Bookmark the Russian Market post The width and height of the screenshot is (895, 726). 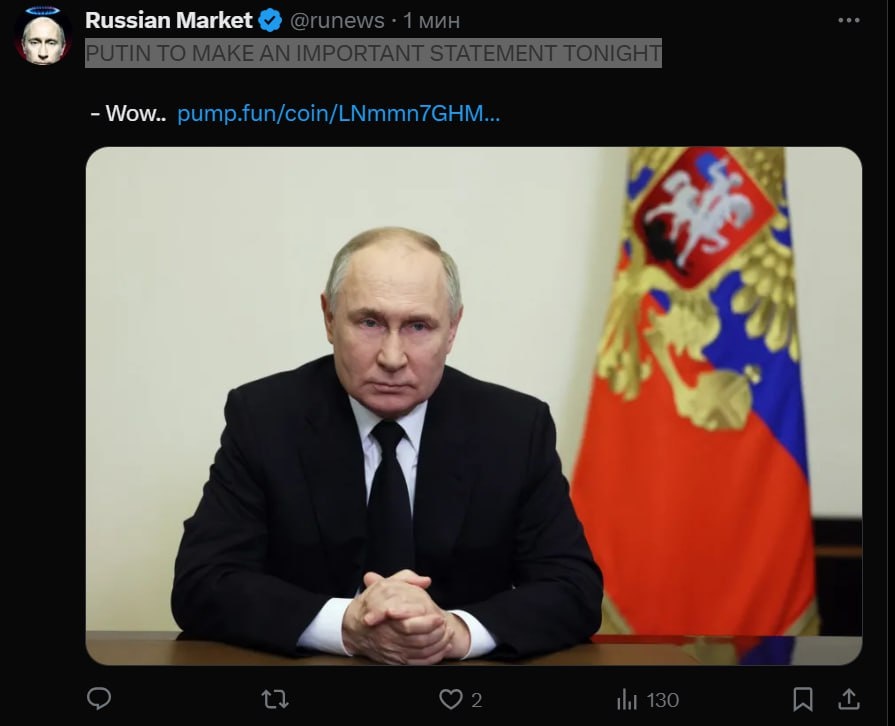[803, 699]
